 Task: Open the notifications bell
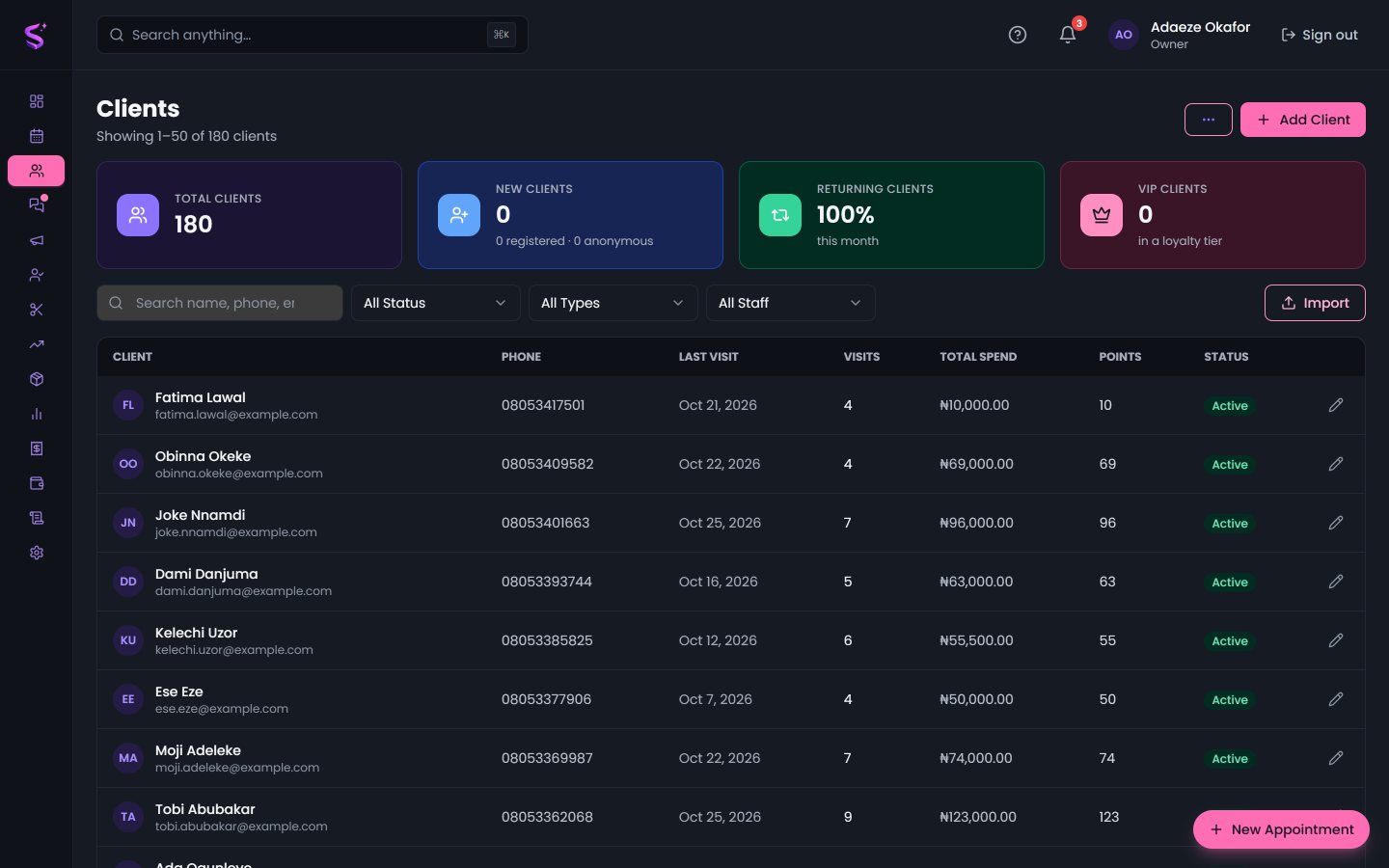1068,35
